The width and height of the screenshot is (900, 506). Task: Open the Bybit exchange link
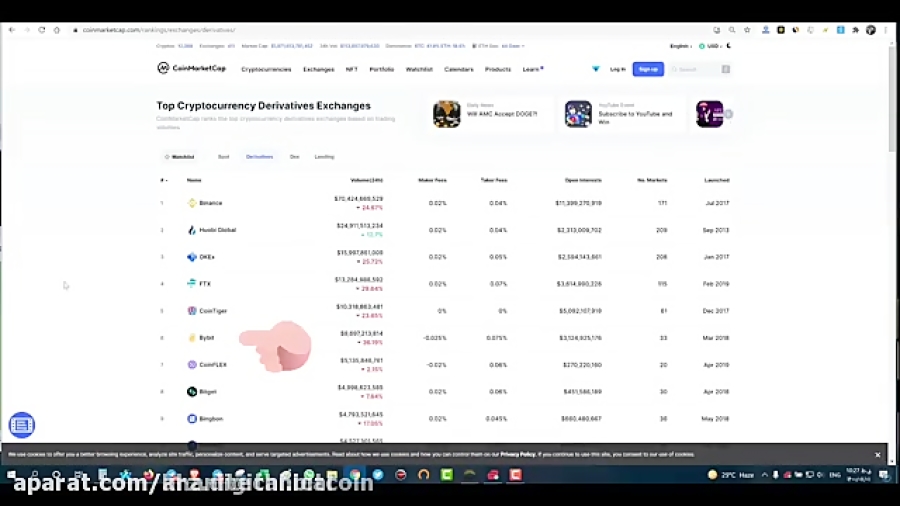pos(207,338)
